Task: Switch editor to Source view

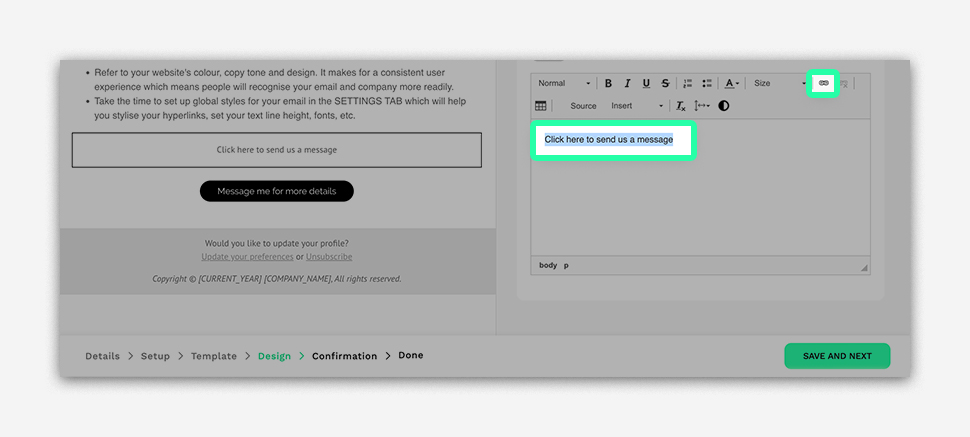Action: pyautogui.click(x=583, y=106)
